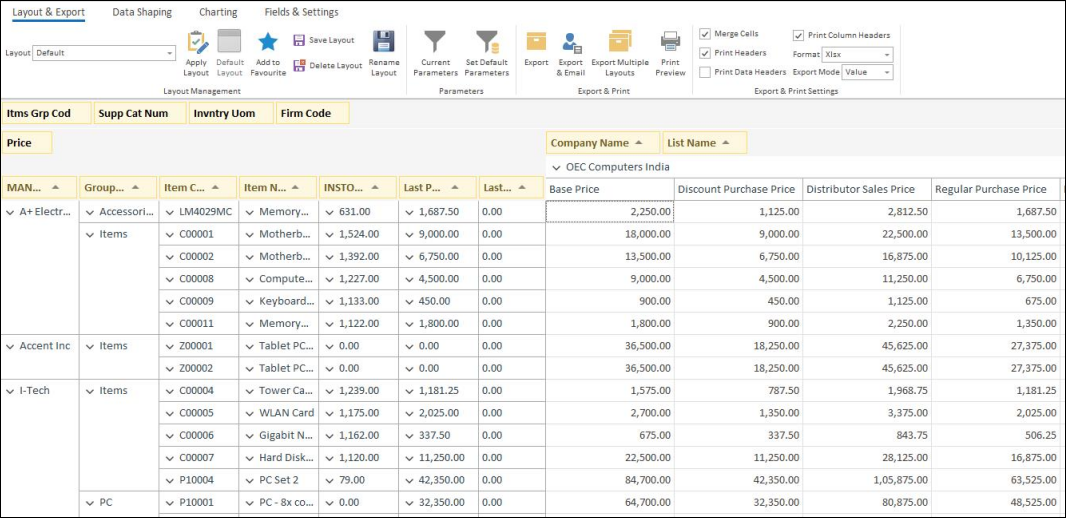Screen dimensions: 1066x518
Task: Click the Add to Favourite star icon
Action: tap(268, 42)
